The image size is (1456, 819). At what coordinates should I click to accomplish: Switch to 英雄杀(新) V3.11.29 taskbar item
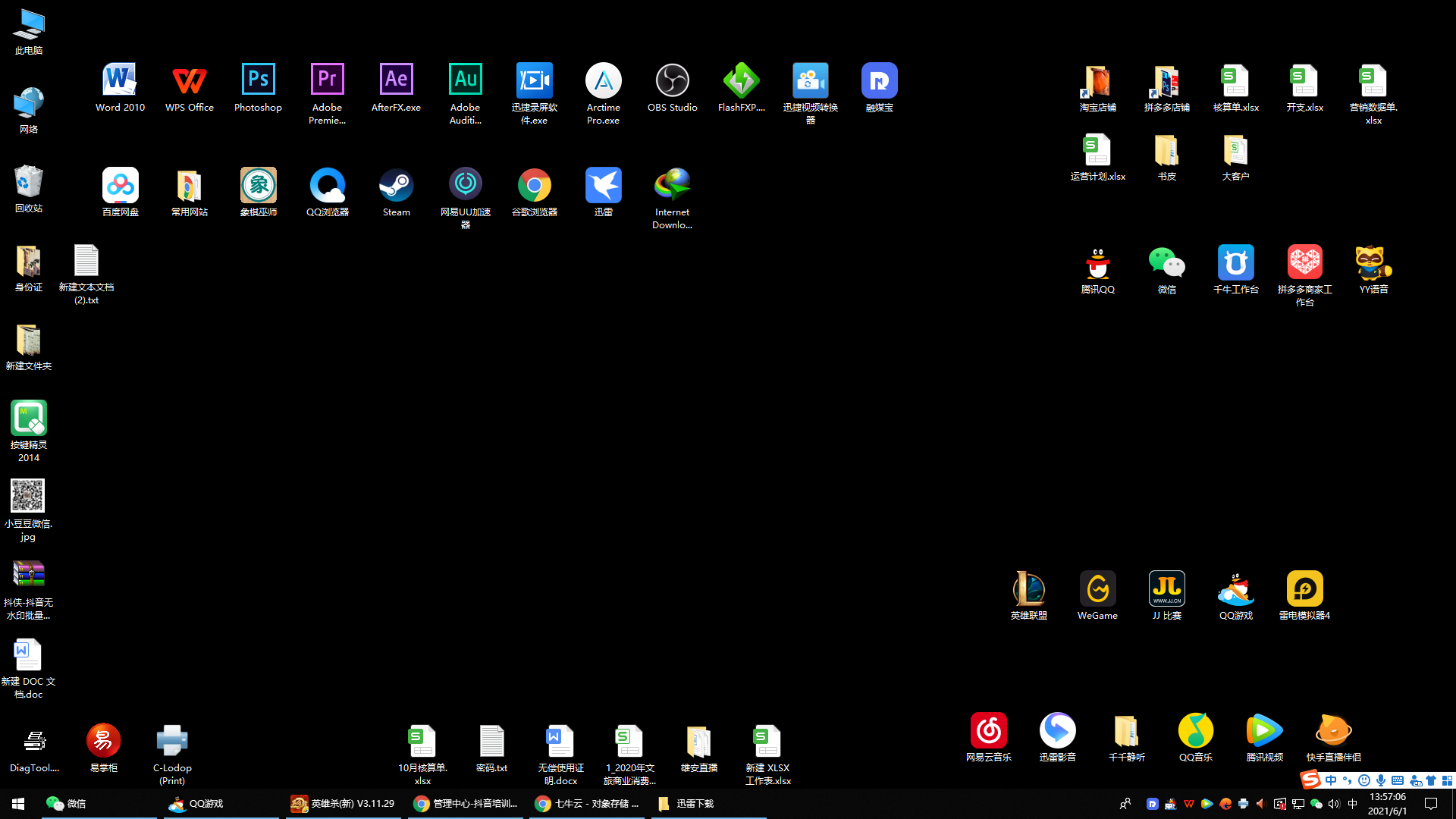point(343,803)
